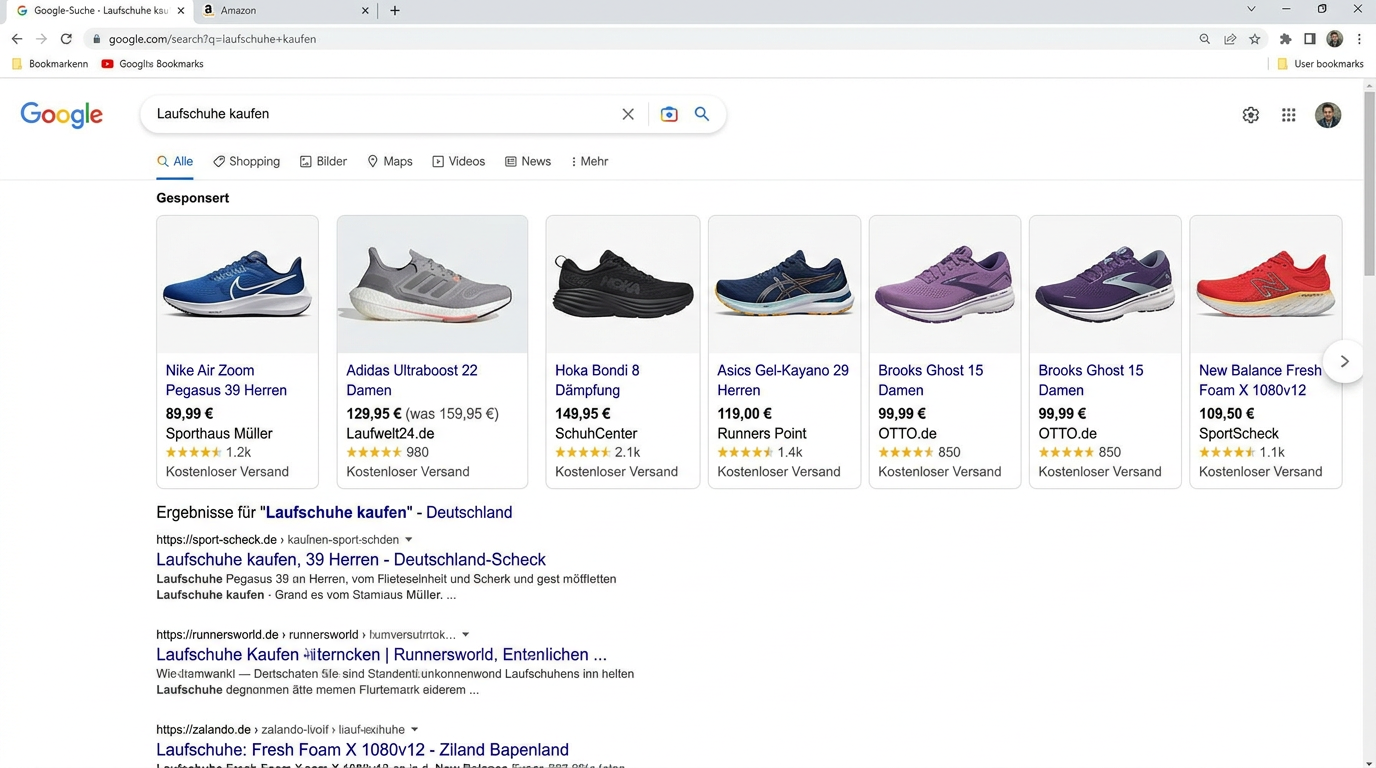The image size is (1376, 768).
Task: Click the Deutschland region link
Action: click(x=469, y=512)
